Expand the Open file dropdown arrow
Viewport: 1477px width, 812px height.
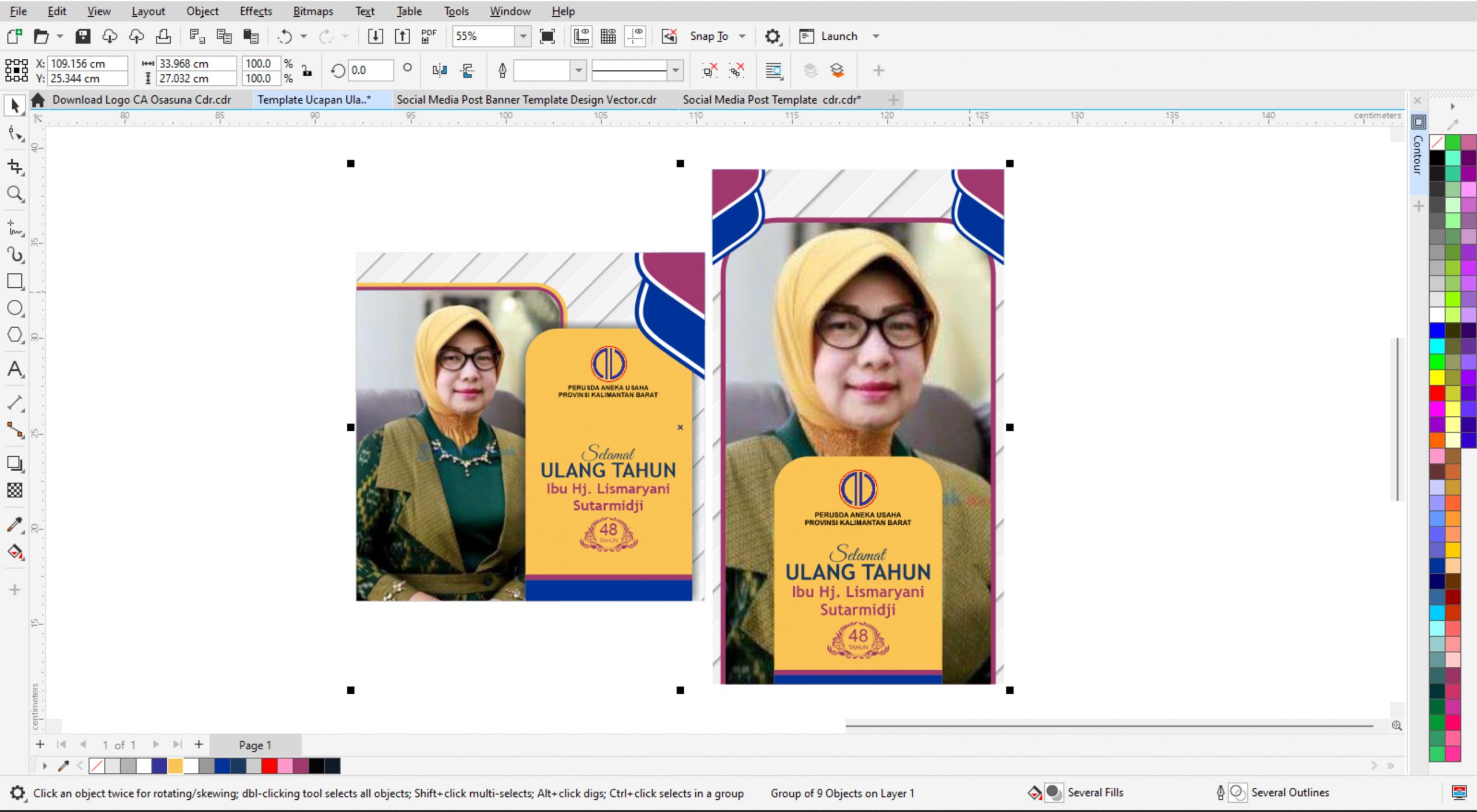[x=60, y=36]
